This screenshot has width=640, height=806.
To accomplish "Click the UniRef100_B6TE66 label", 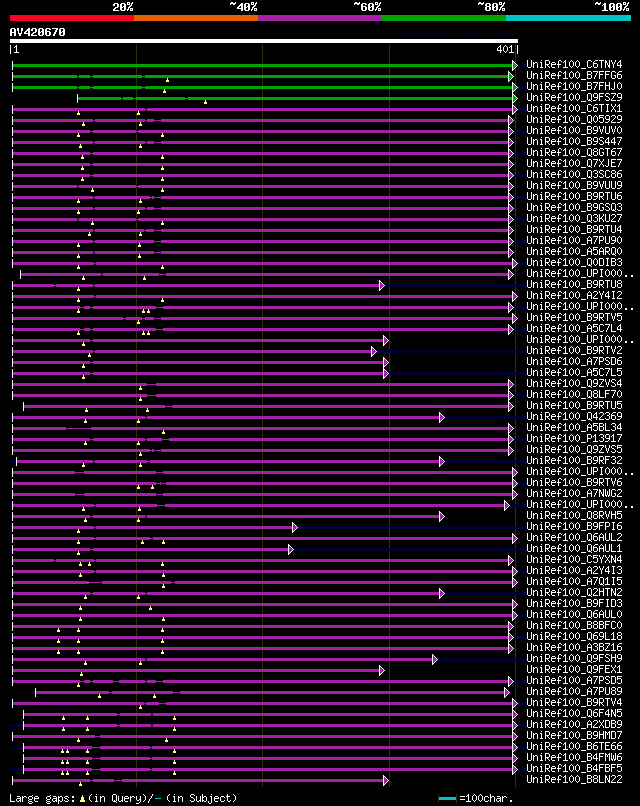I will [574, 746].
